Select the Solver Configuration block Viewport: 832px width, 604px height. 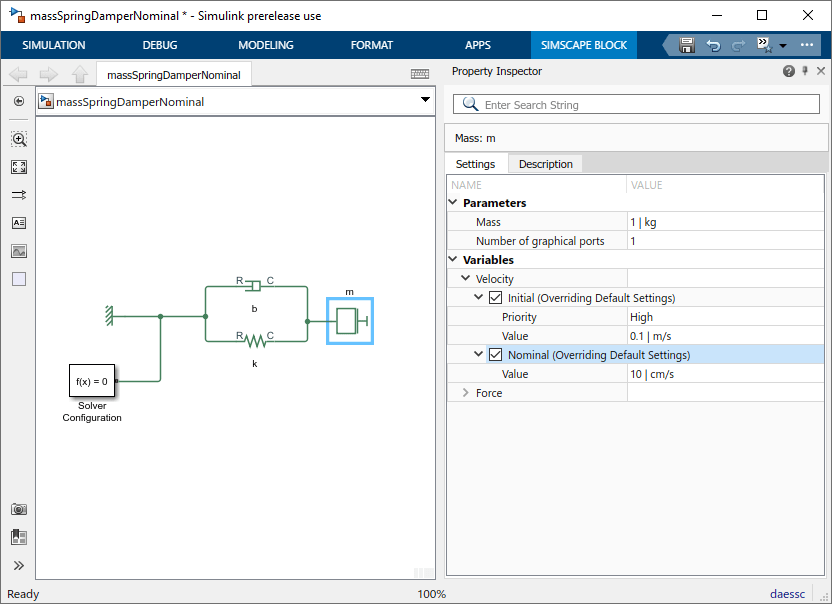(x=92, y=381)
